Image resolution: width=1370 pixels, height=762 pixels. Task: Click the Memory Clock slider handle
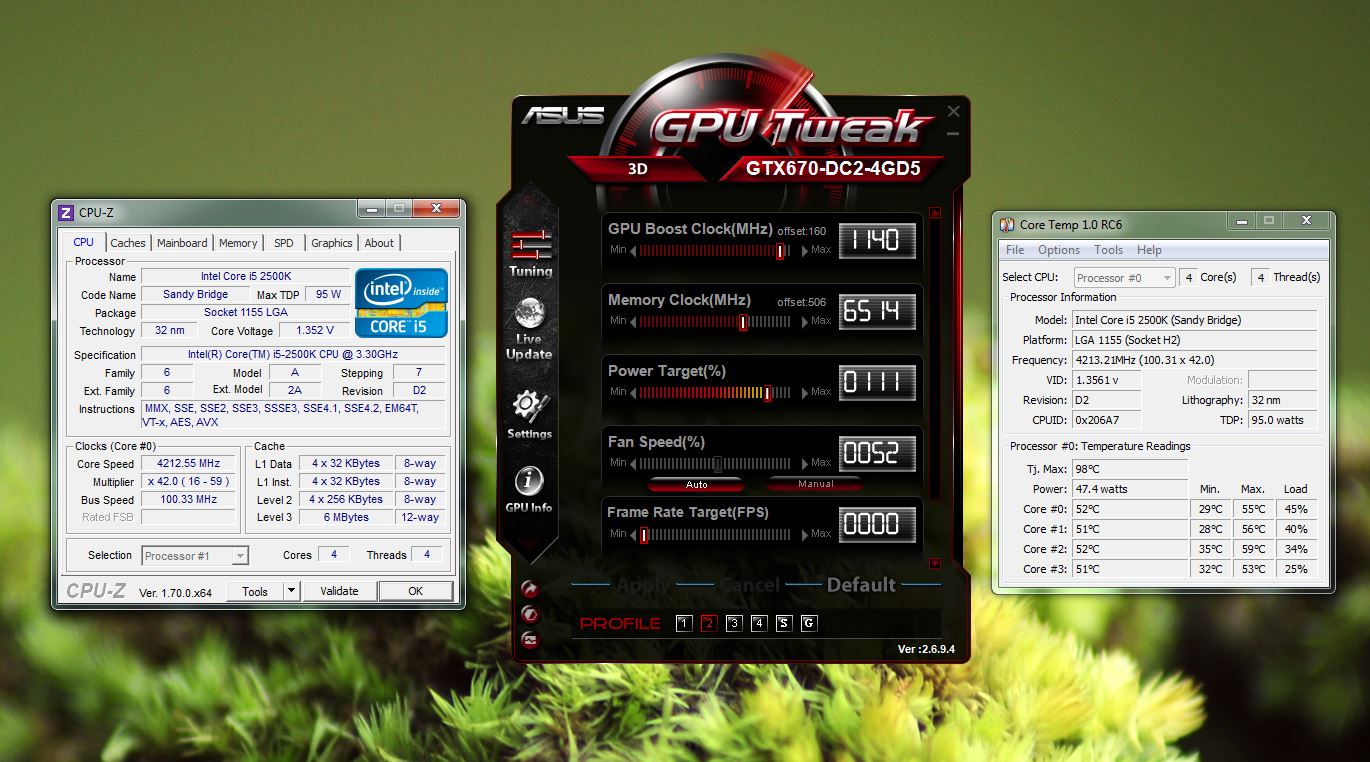[x=743, y=321]
